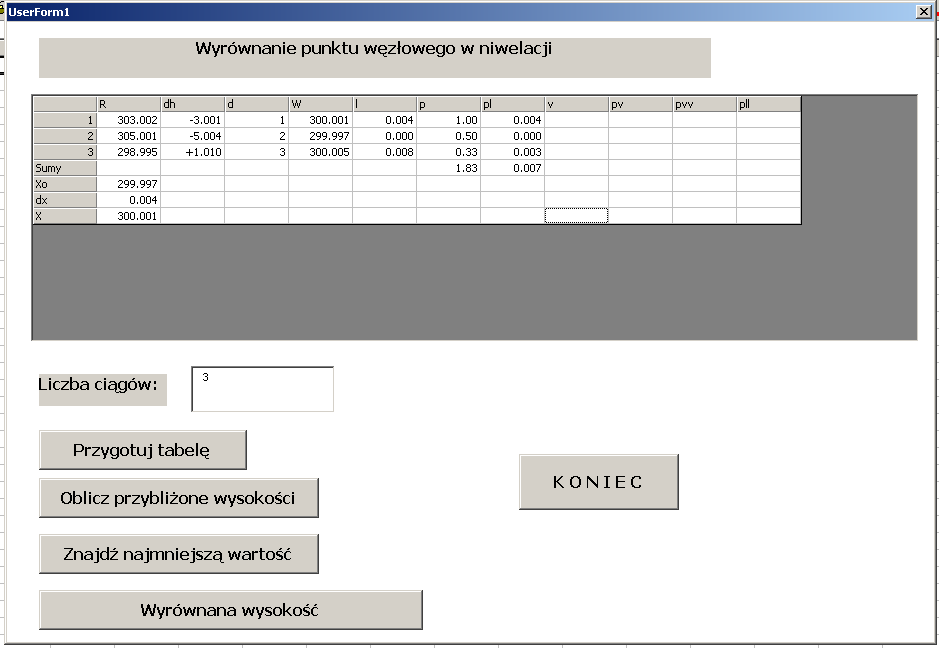Select the l column header
939x648 pixels.
385,104
